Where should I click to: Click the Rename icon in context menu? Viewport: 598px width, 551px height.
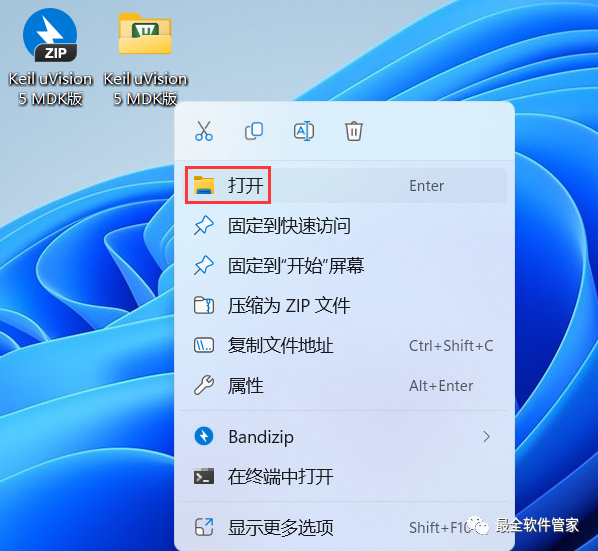[304, 131]
